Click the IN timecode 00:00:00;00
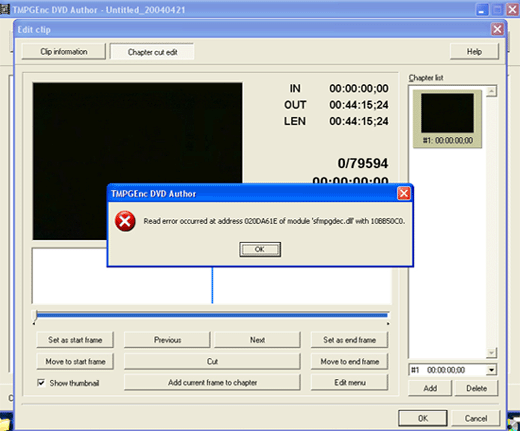 click(359, 88)
